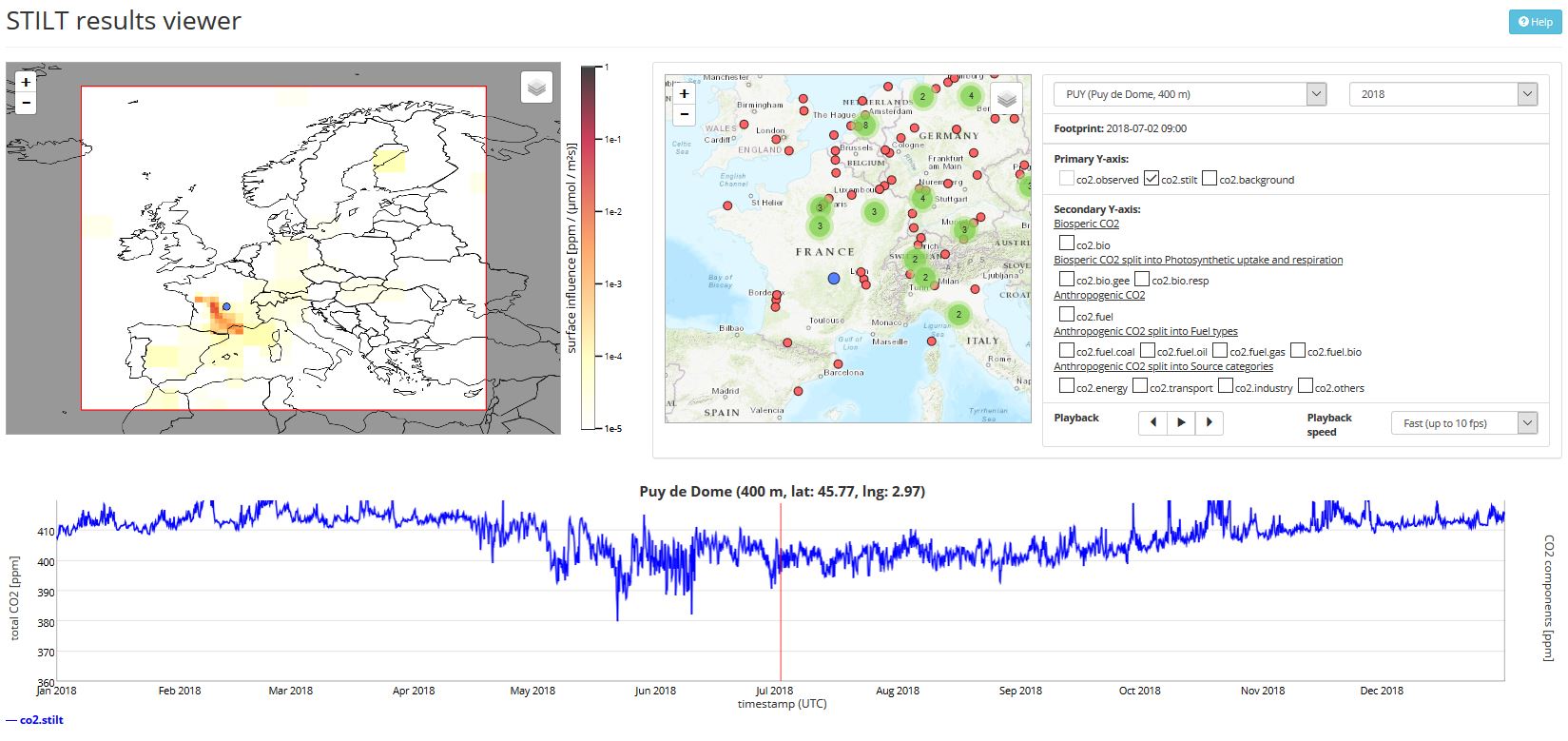Tick the co2.bio checkbox
The height and width of the screenshot is (741, 1568).
(1067, 244)
